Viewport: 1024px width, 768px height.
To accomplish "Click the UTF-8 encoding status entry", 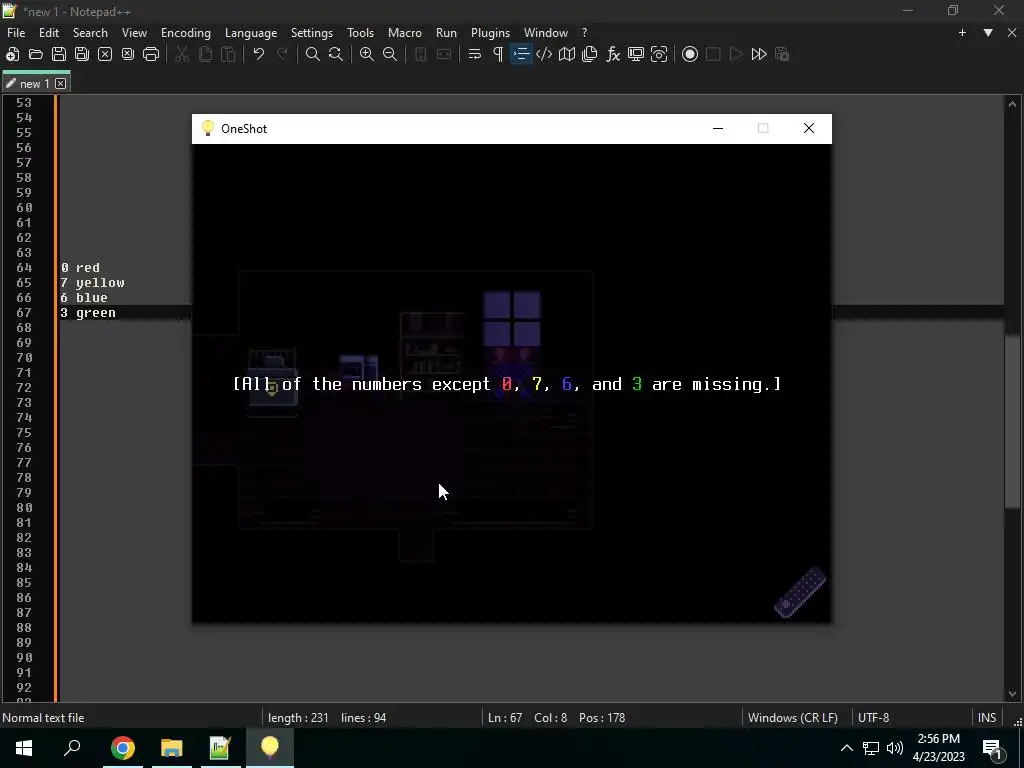I will click(874, 718).
